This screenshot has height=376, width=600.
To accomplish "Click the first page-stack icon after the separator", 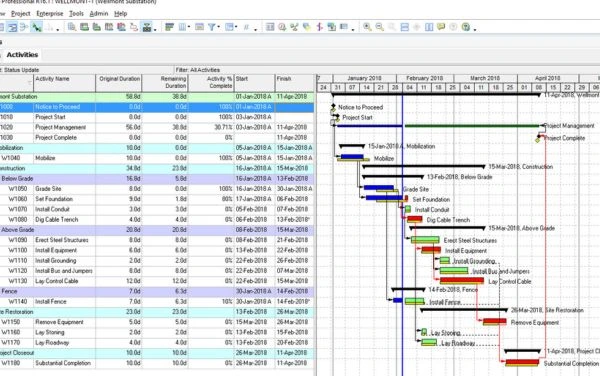I will 72,27.
